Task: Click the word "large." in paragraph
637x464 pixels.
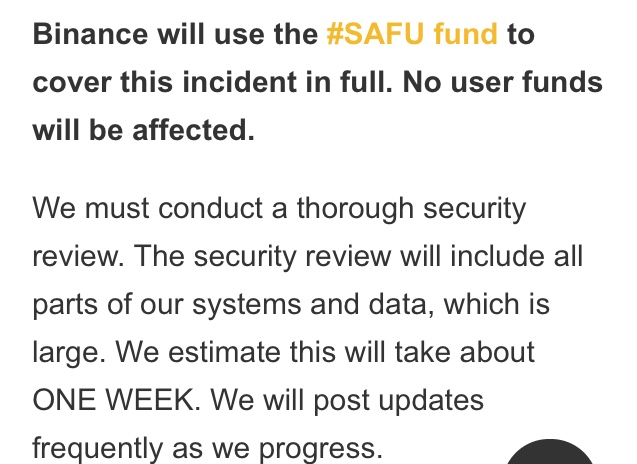Action: coord(71,353)
